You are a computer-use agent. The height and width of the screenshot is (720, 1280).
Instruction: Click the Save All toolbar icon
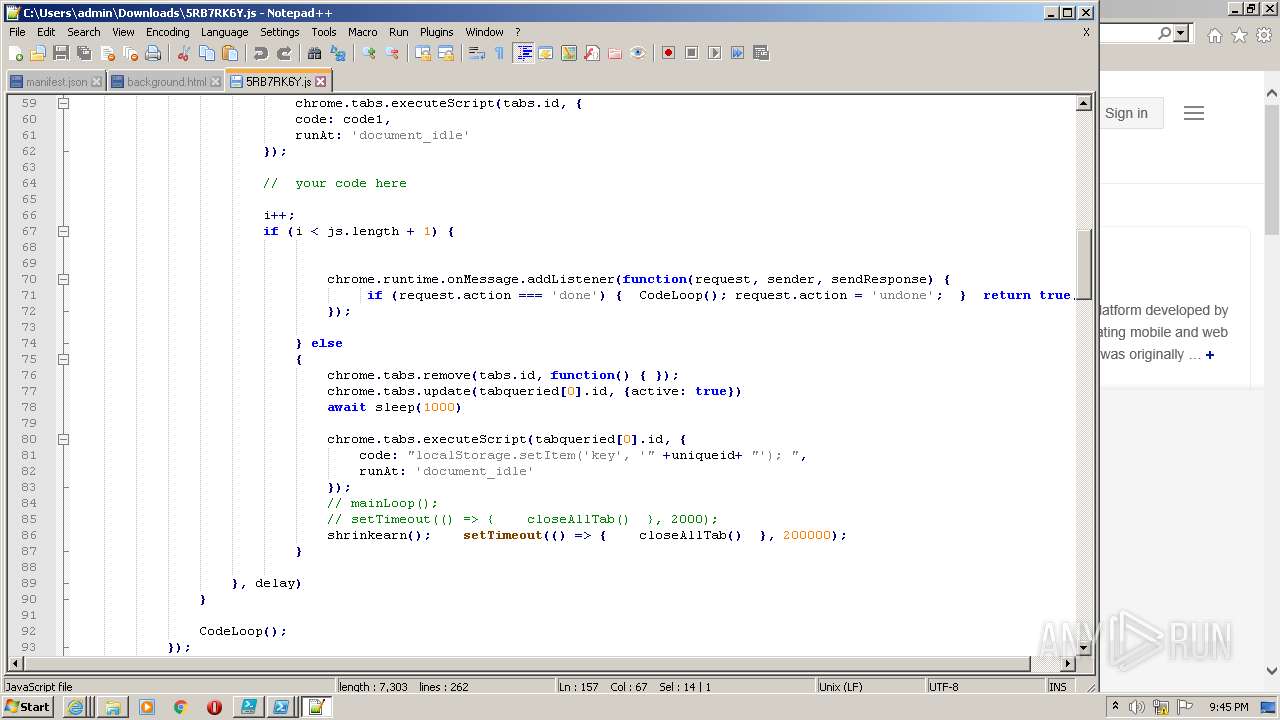84,53
